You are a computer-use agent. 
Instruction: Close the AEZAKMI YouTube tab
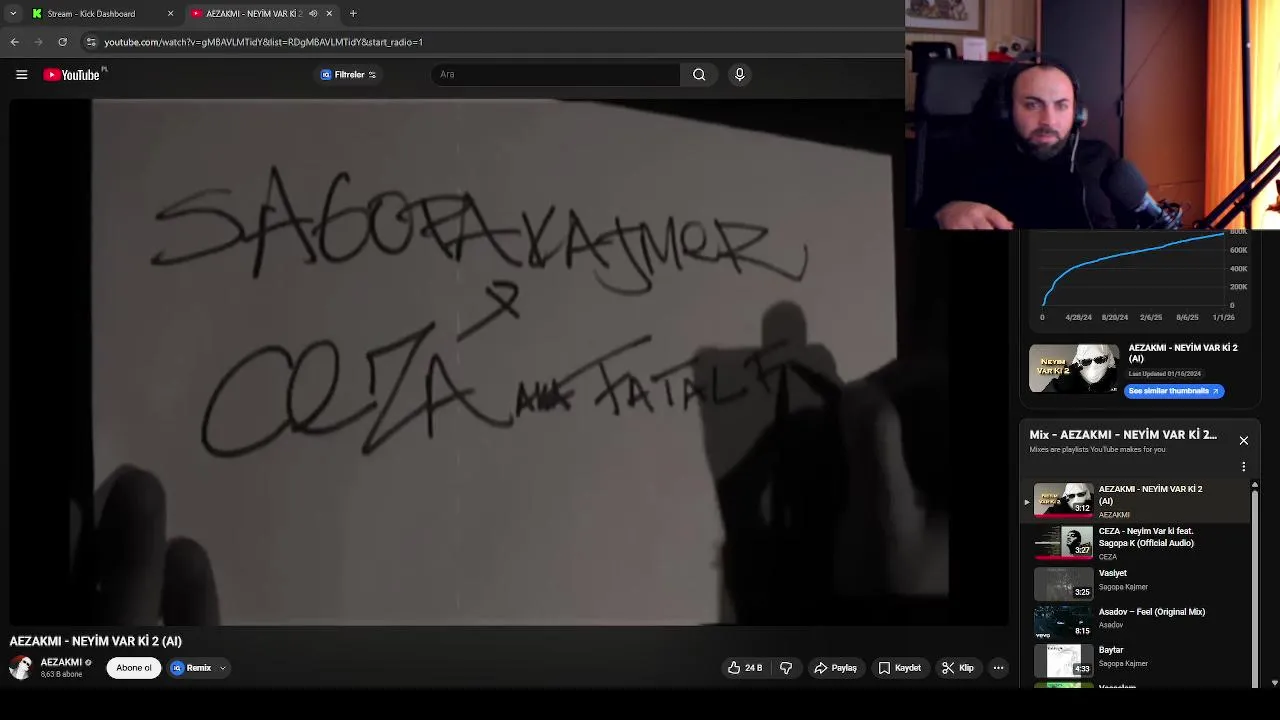click(x=329, y=14)
